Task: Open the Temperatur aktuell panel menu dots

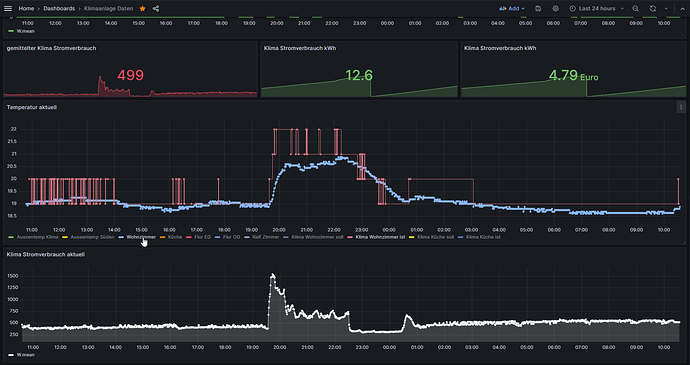Action: click(681, 107)
